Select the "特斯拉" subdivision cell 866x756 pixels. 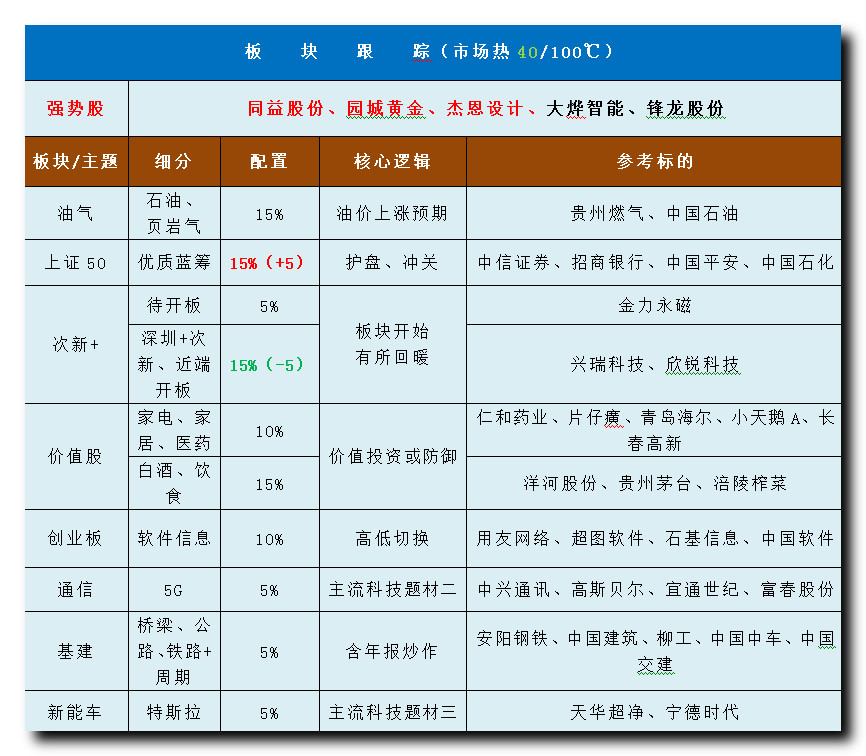click(174, 711)
